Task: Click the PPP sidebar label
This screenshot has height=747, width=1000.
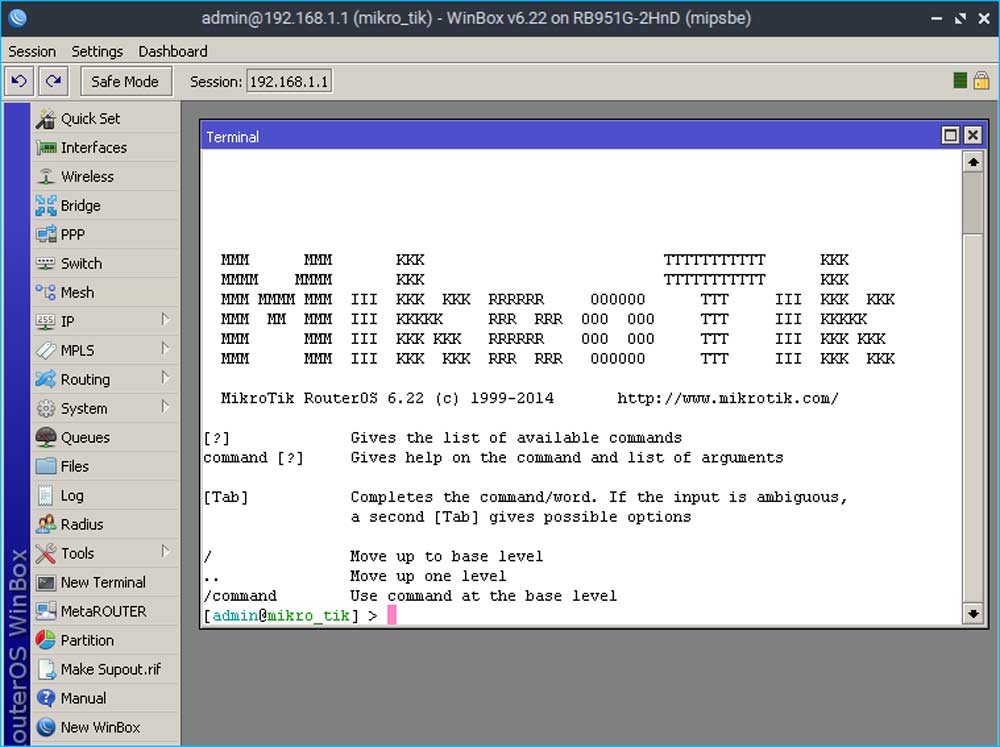Action: pos(73,235)
